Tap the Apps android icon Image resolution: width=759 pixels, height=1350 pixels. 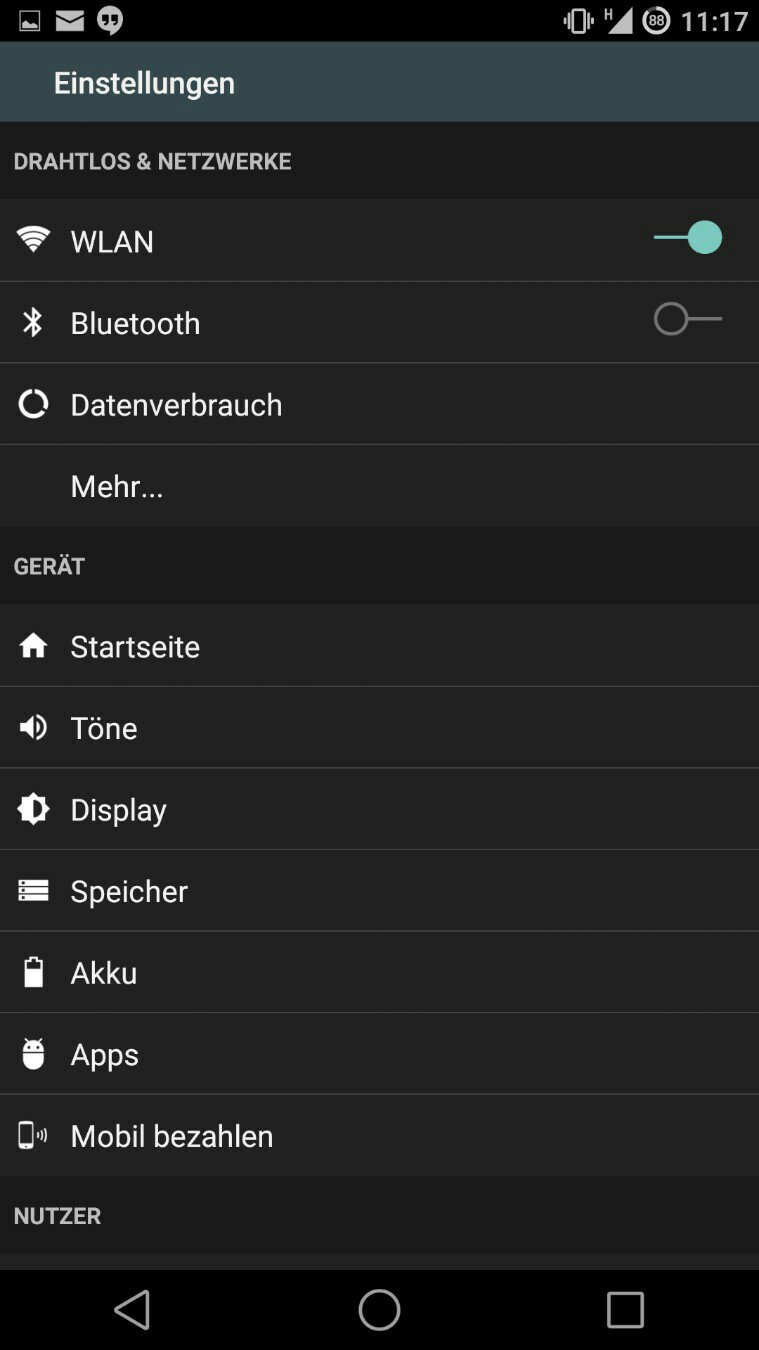33,1054
